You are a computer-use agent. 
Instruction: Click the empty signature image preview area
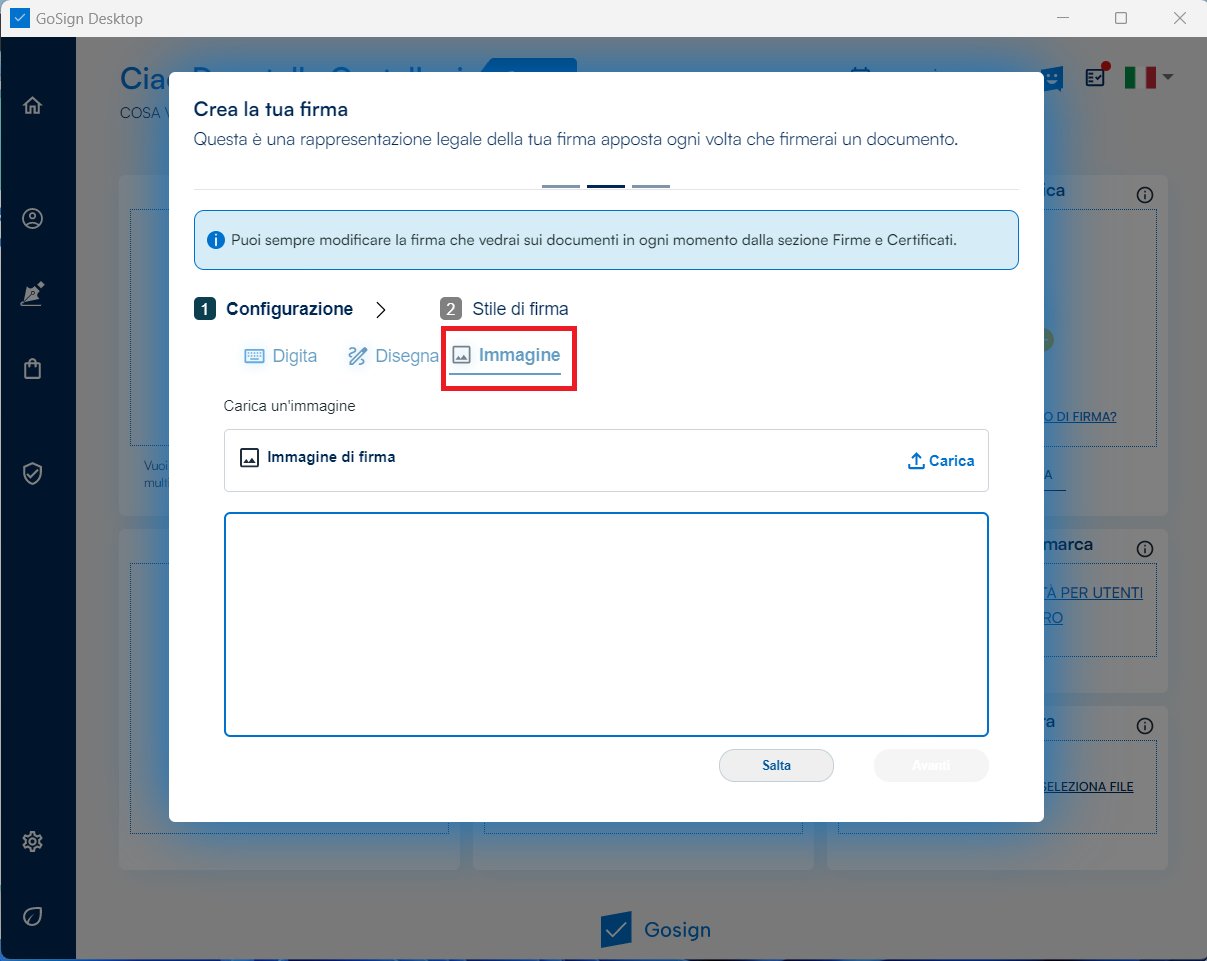(606, 624)
